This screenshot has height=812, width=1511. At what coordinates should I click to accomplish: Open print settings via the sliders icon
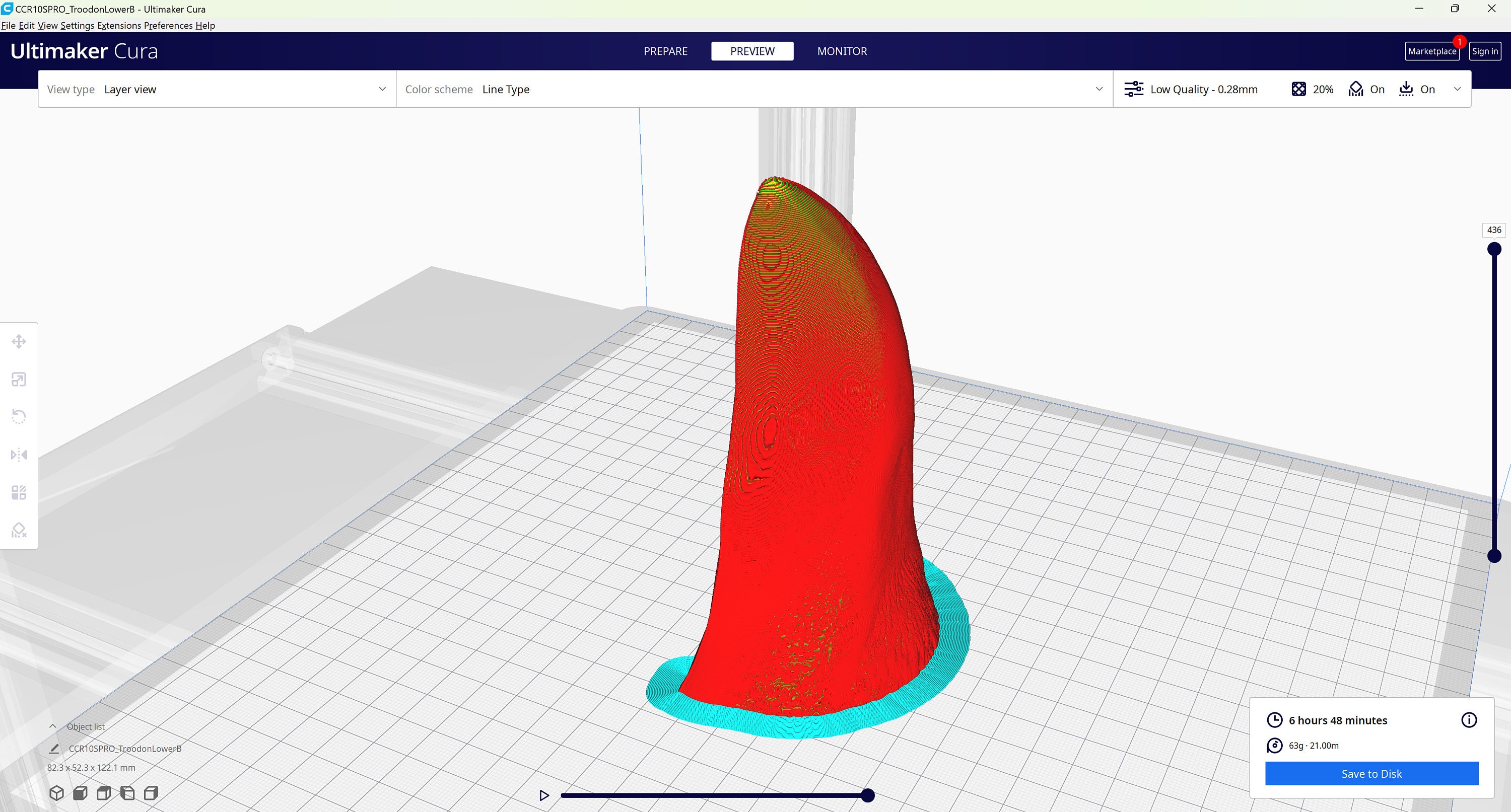[x=1133, y=89]
